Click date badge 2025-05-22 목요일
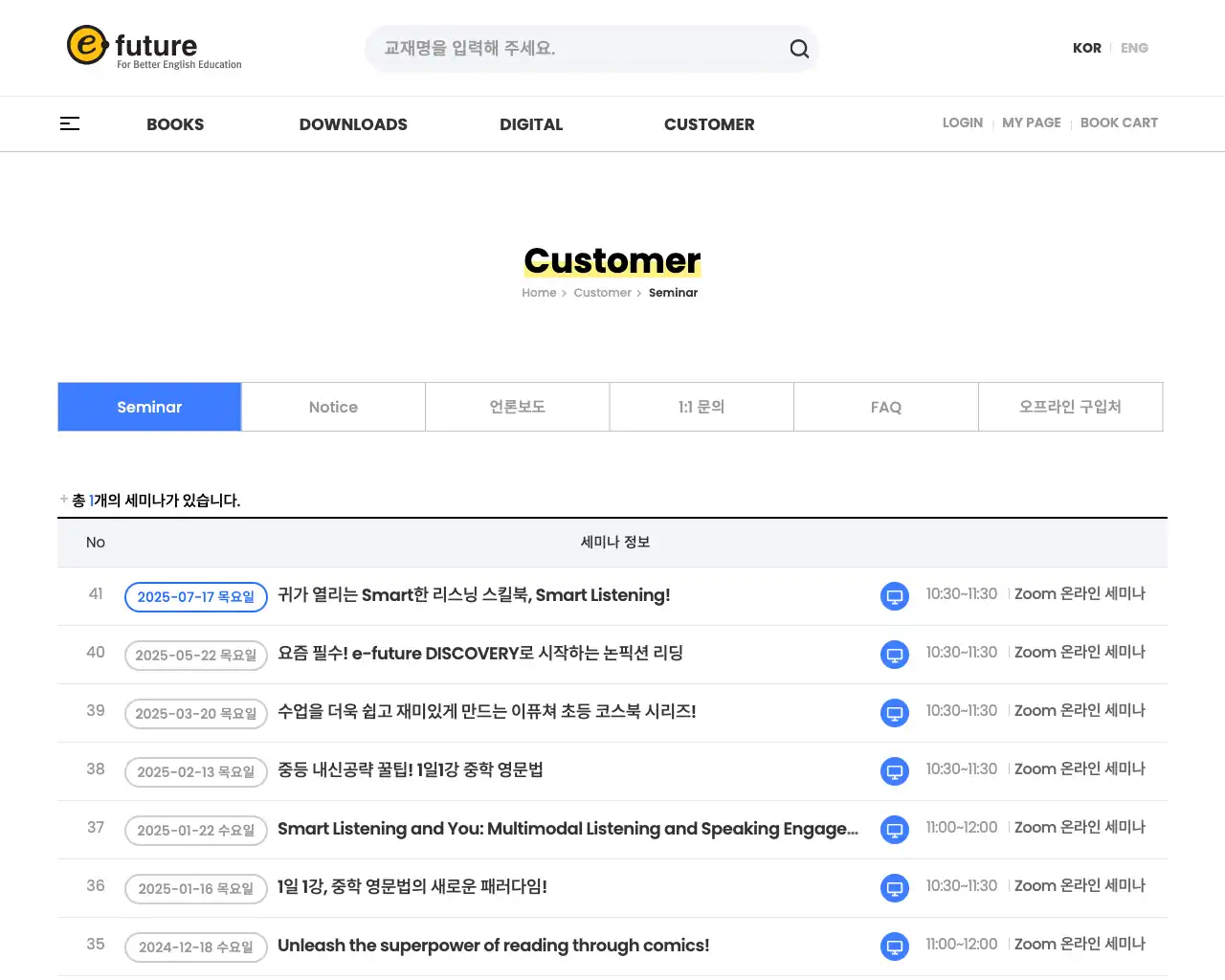This screenshot has width=1225, height=980. 196,656
